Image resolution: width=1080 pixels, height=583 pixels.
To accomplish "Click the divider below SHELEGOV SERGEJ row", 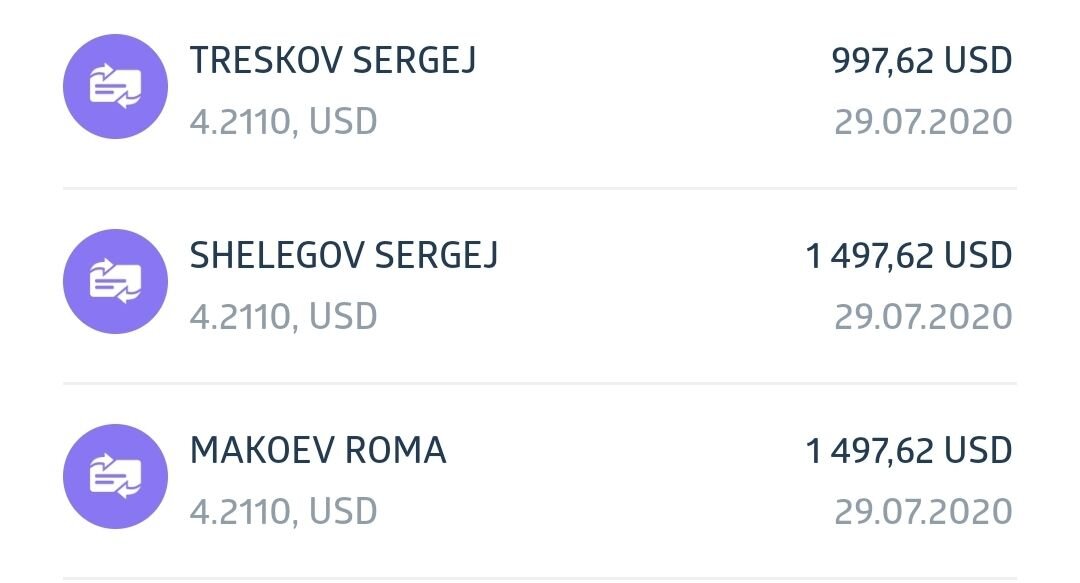I will 540,383.
